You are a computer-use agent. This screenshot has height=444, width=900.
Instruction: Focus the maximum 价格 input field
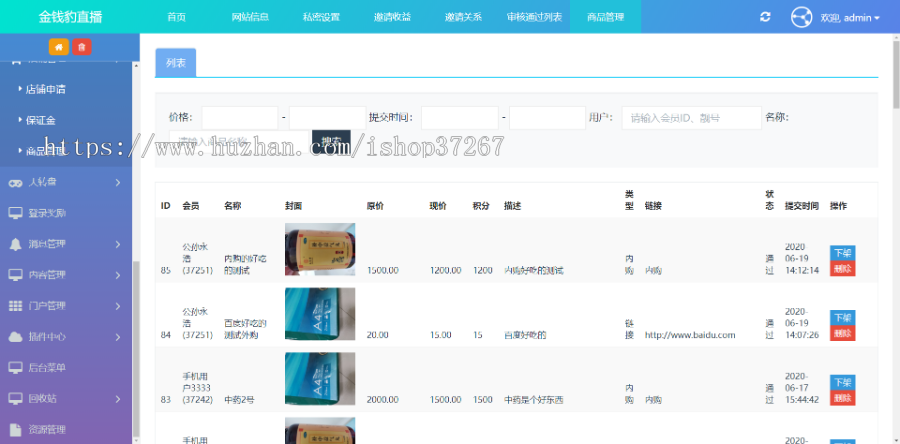click(x=327, y=118)
